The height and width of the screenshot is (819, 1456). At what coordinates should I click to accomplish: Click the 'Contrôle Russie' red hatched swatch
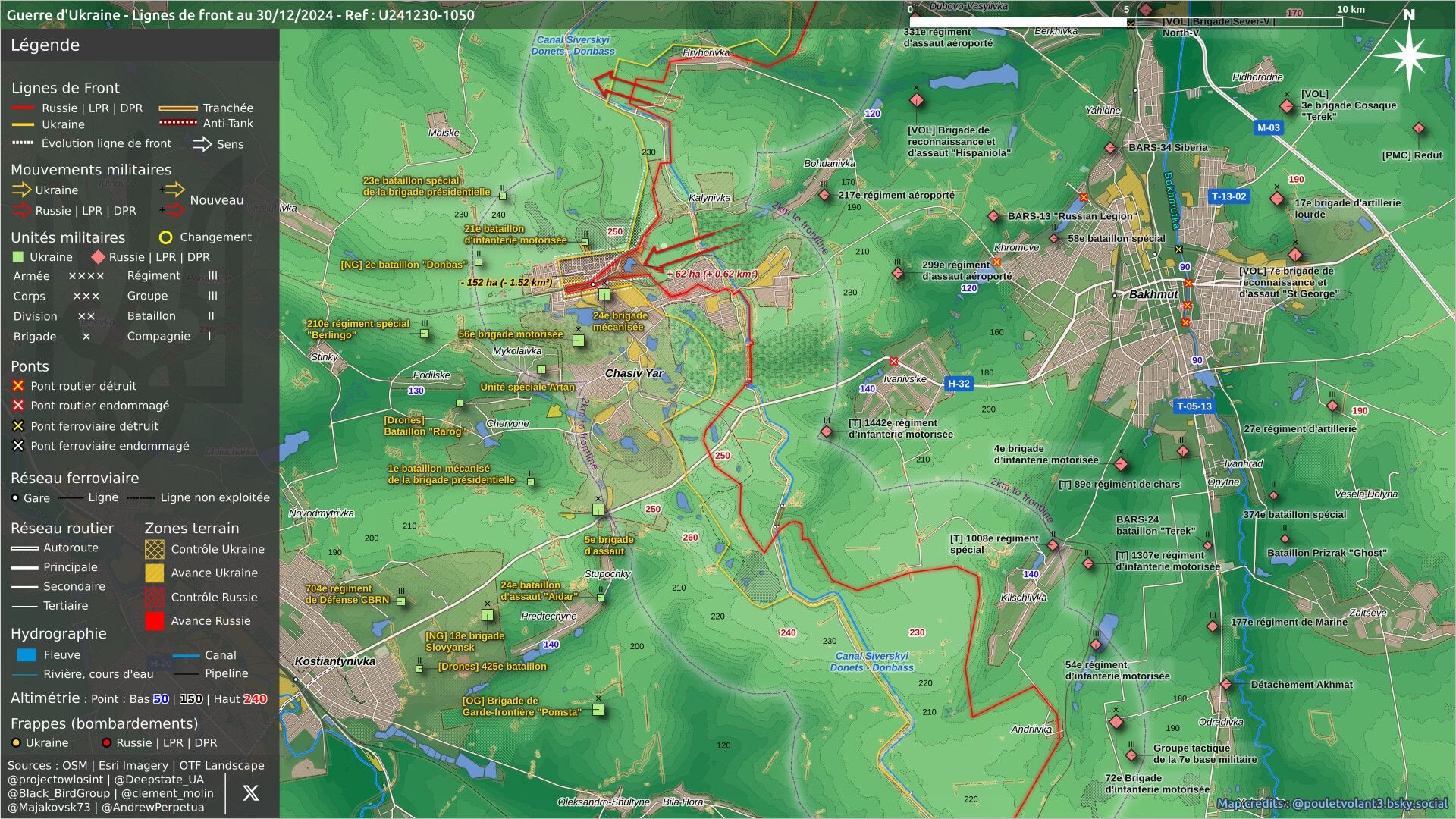pyautogui.click(x=154, y=598)
